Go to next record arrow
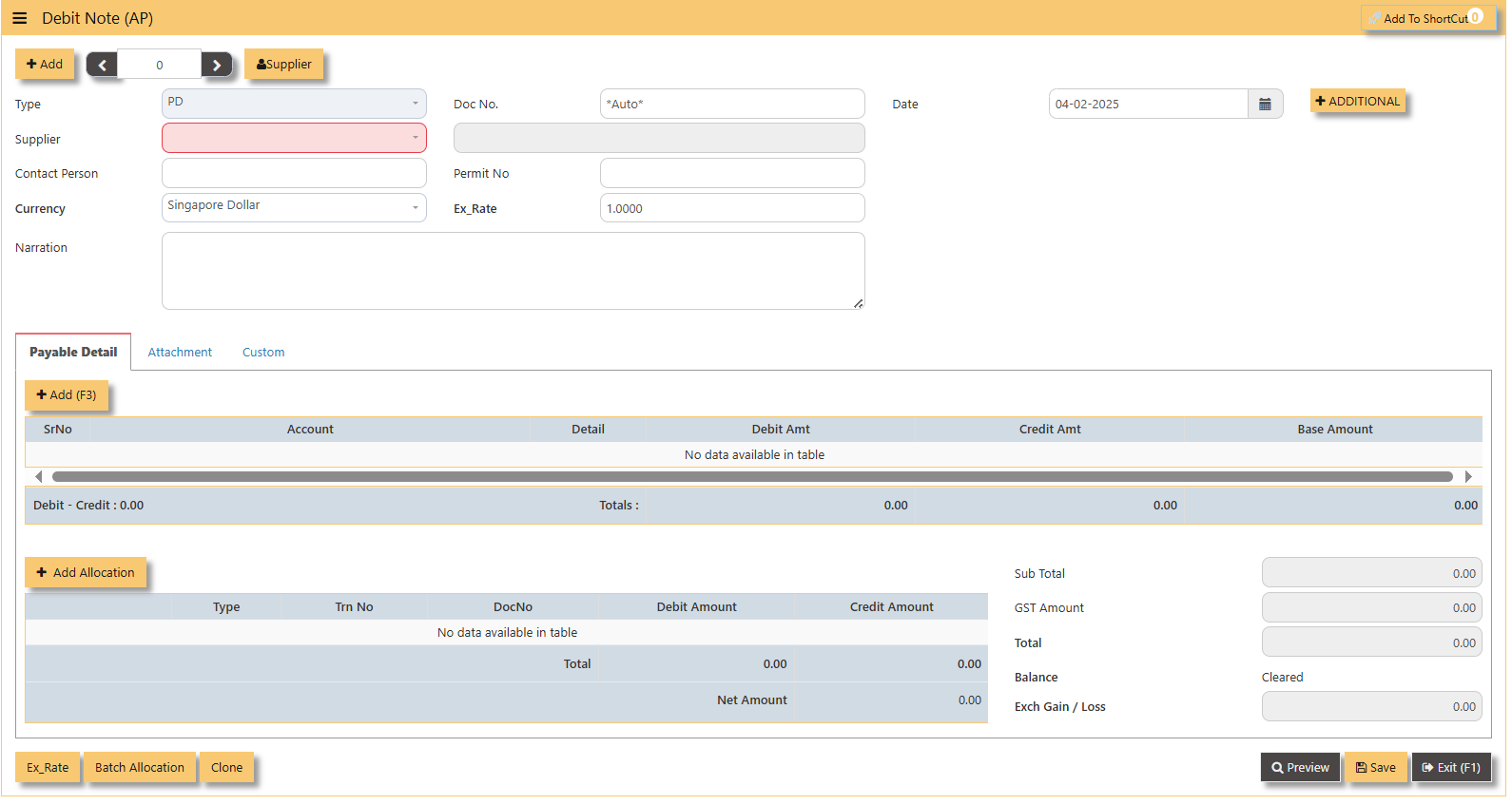Viewport: 1512px width, 805px height. (216, 65)
